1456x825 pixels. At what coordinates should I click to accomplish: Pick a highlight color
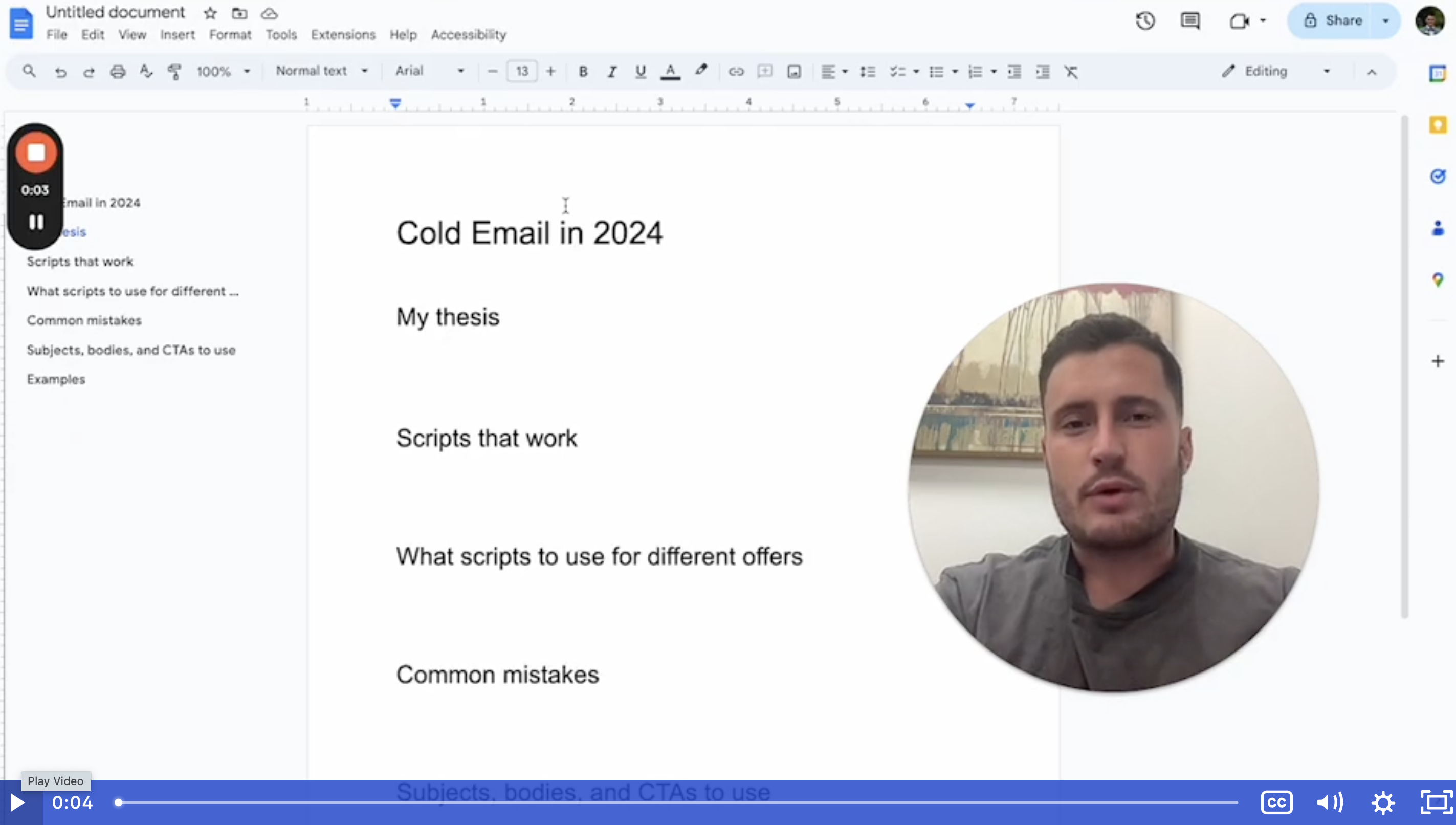coord(701,71)
